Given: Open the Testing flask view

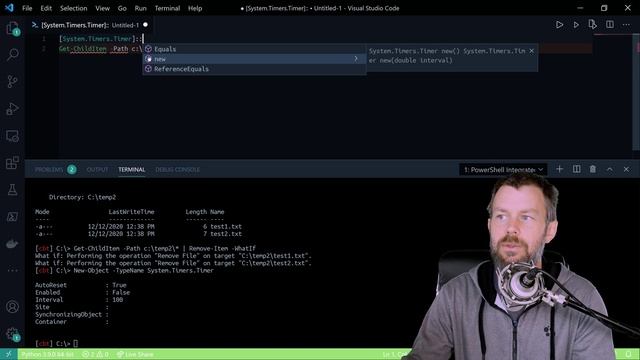Looking at the screenshot, I should tap(12, 190).
